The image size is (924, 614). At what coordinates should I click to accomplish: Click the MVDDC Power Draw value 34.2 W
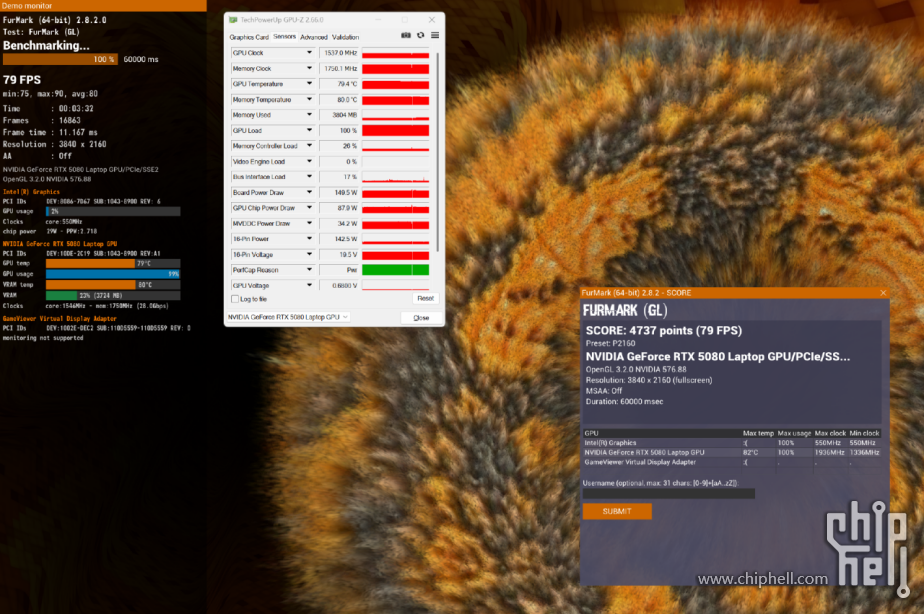point(339,223)
